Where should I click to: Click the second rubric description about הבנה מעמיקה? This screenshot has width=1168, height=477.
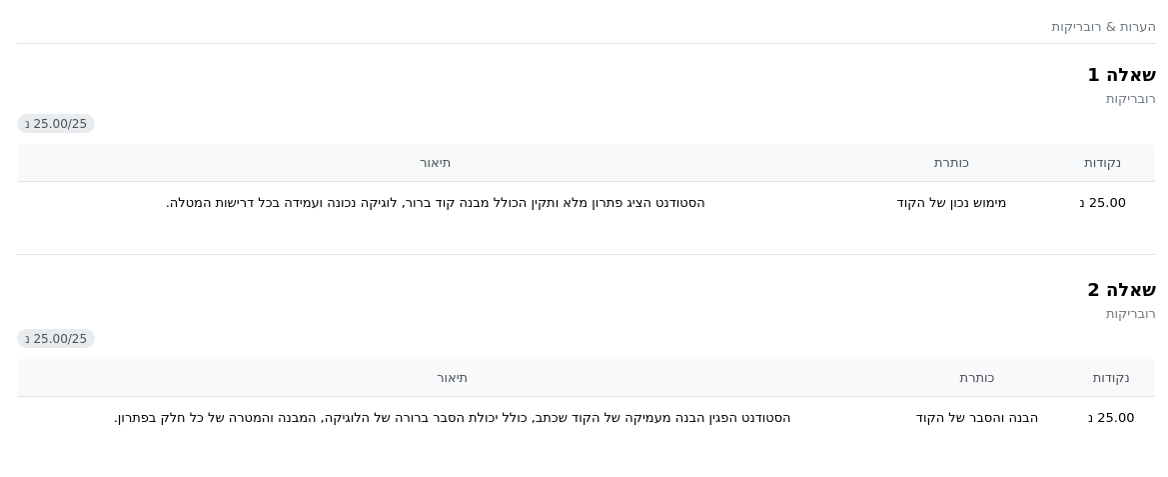point(452,418)
